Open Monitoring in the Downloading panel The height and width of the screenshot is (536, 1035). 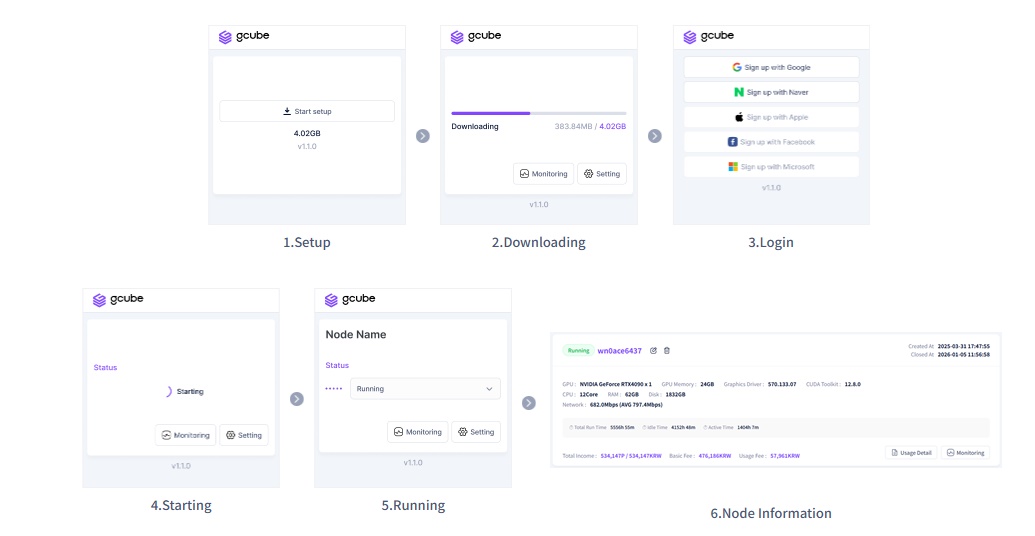point(543,174)
